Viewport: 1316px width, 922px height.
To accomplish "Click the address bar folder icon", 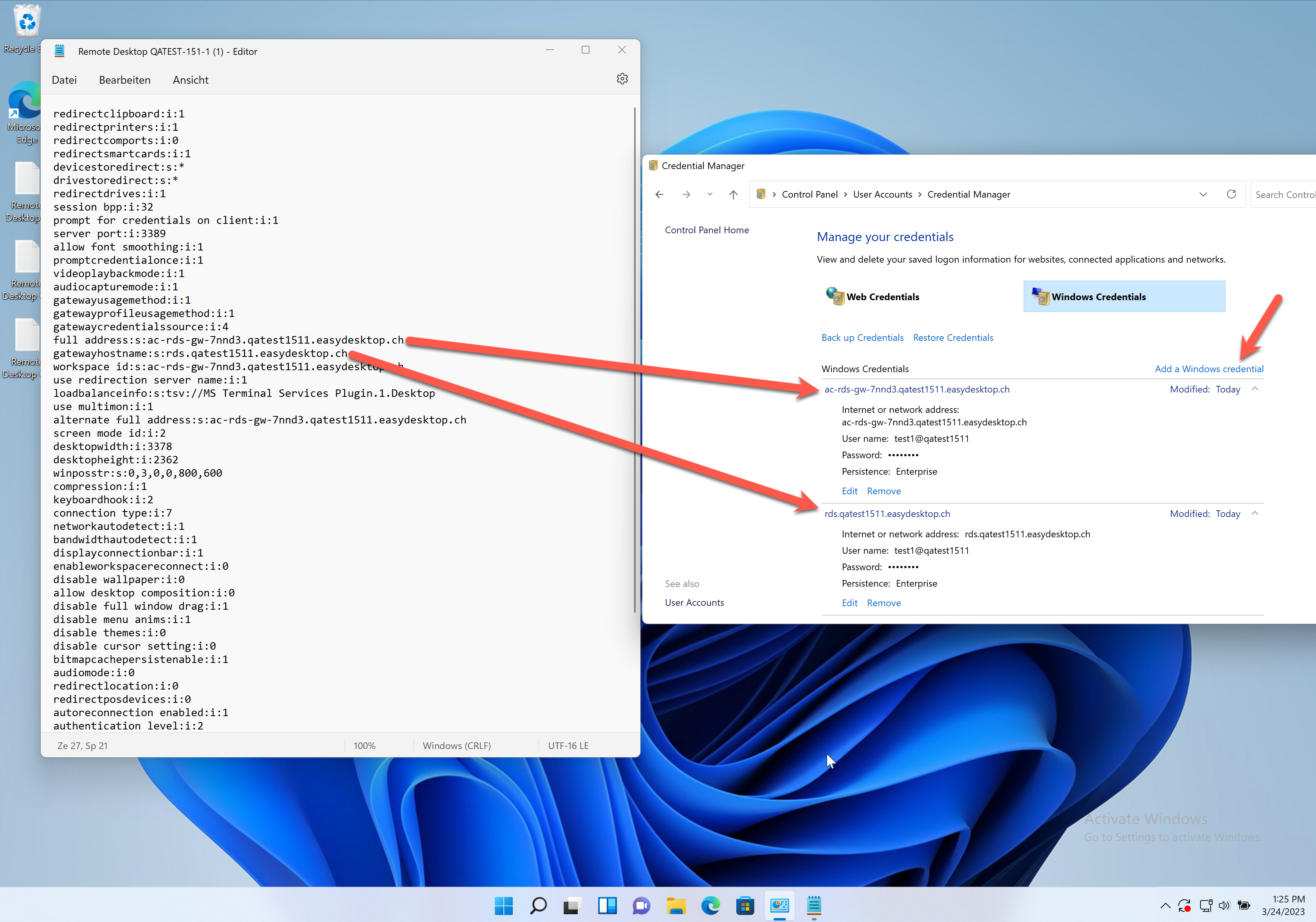I will coord(761,194).
